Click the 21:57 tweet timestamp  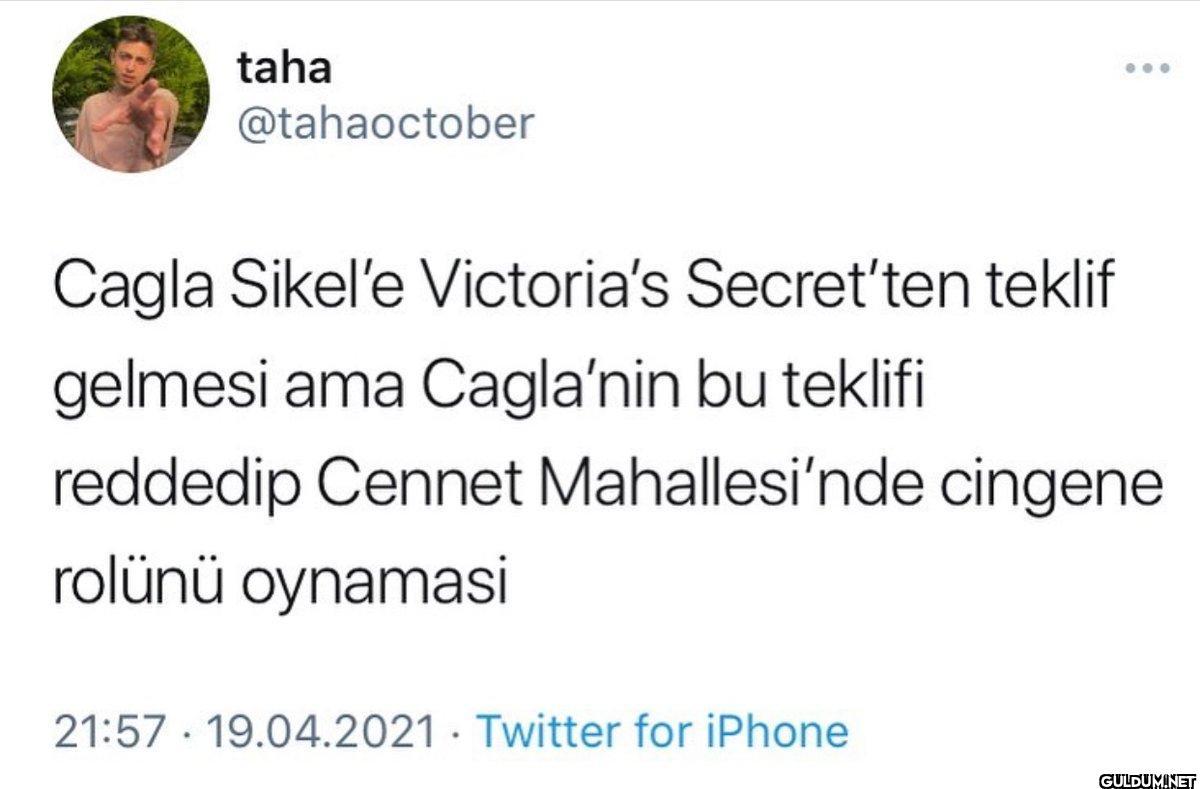click(110, 732)
